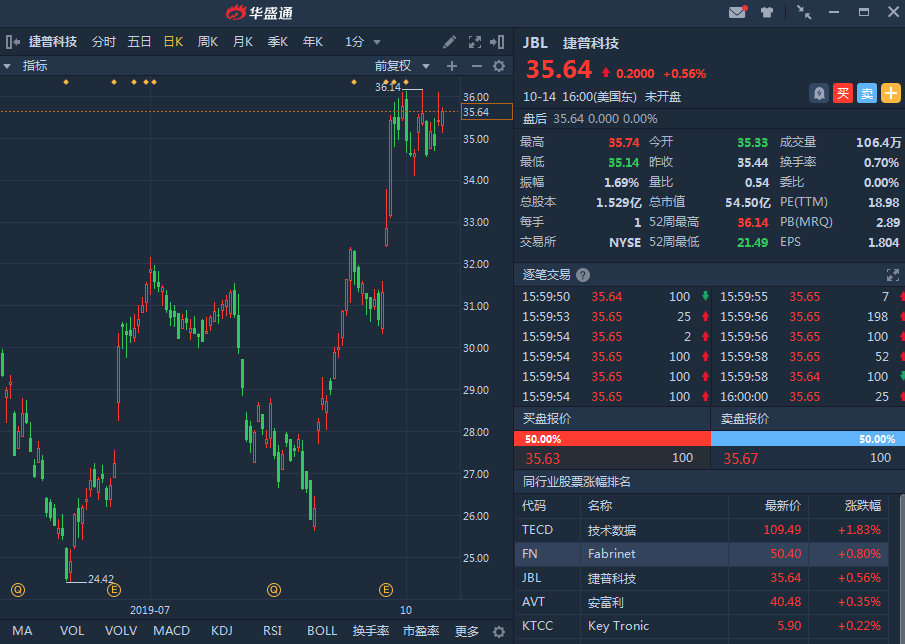Click red bid 50.00% ratio bar
The width and height of the screenshot is (905, 644).
pyautogui.click(x=612, y=439)
